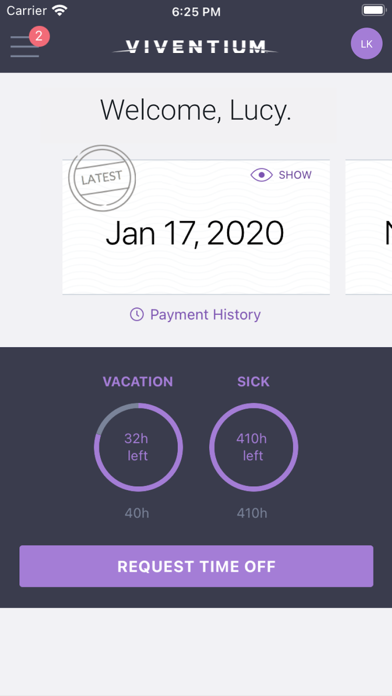Tap the 40h vacation total label

137,514
